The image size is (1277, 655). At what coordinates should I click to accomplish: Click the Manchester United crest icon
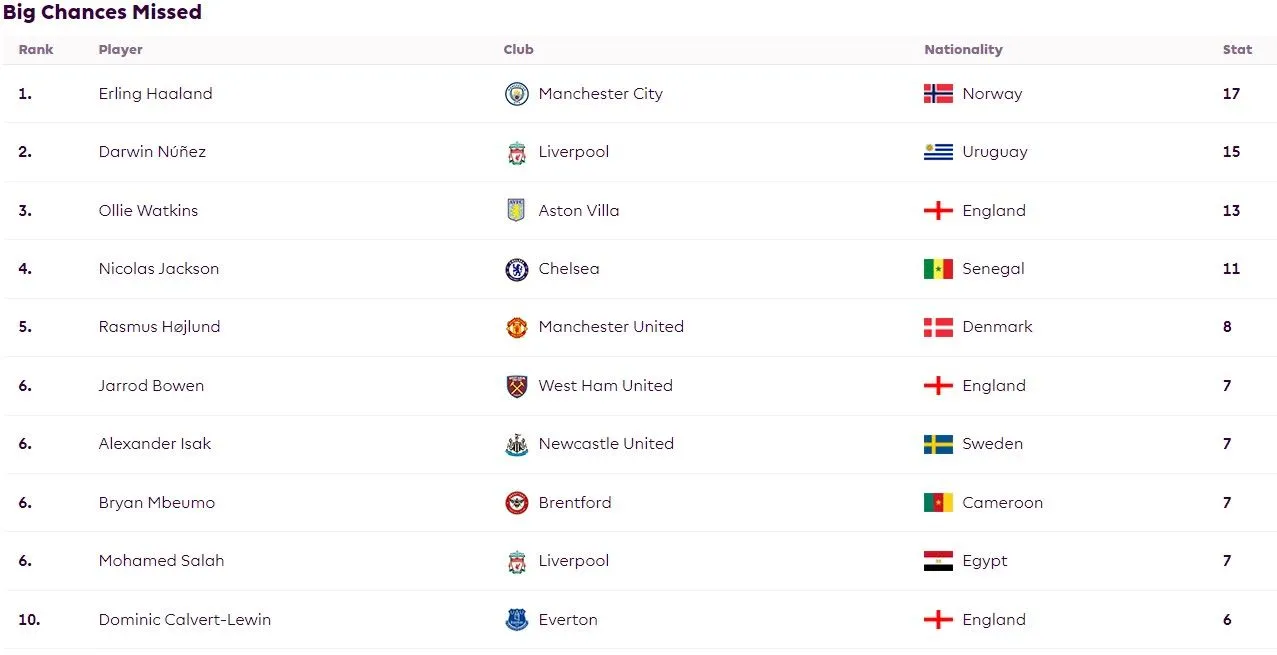pos(516,327)
